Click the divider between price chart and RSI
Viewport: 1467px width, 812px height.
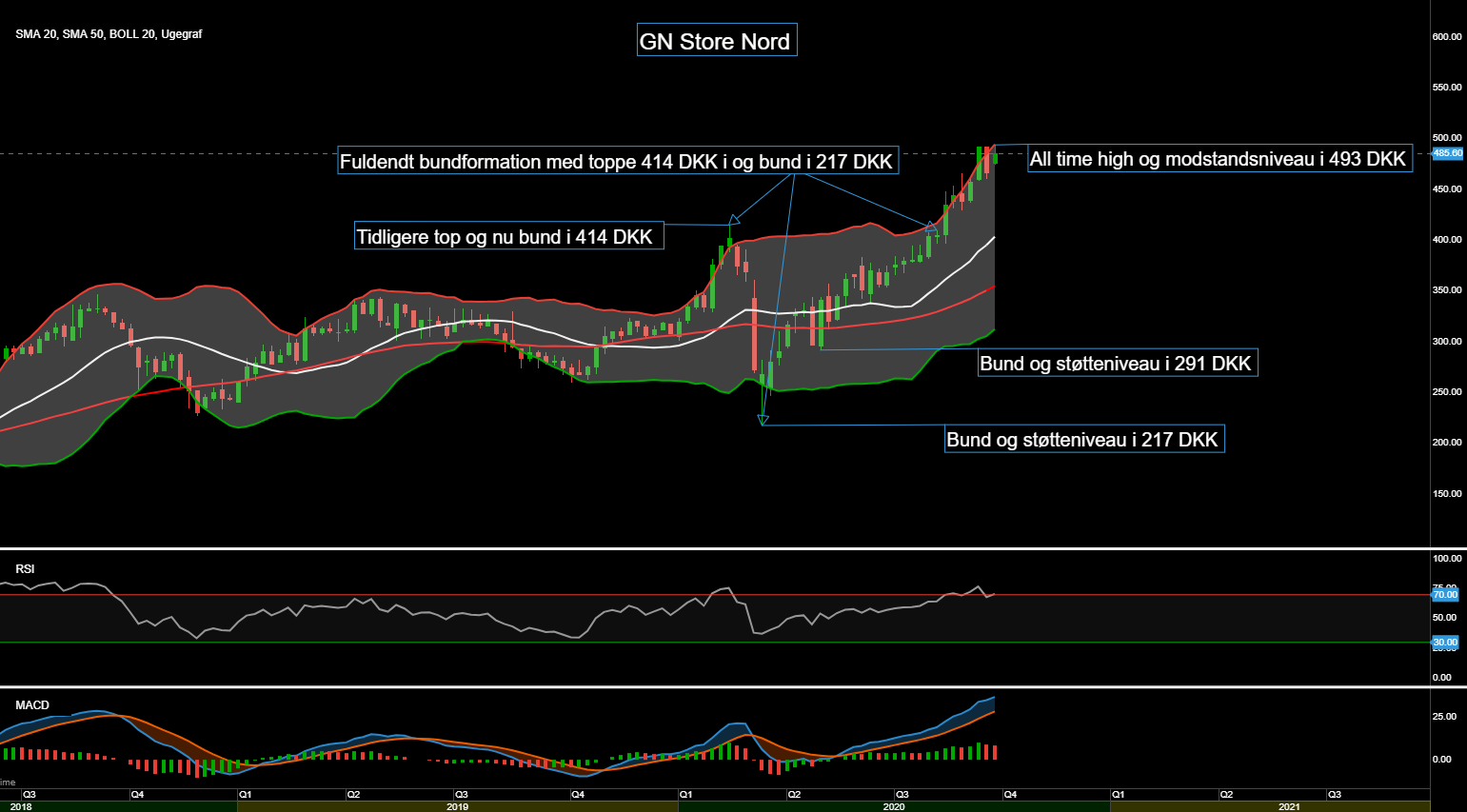[714, 548]
